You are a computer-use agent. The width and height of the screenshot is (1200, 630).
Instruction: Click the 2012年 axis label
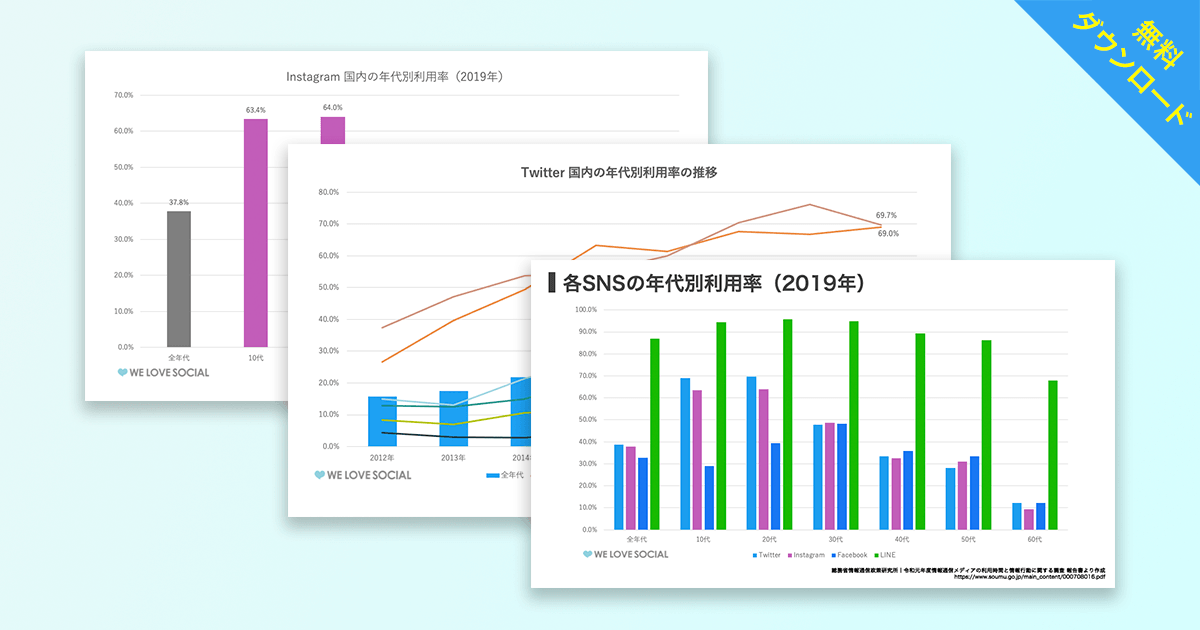[x=382, y=457]
